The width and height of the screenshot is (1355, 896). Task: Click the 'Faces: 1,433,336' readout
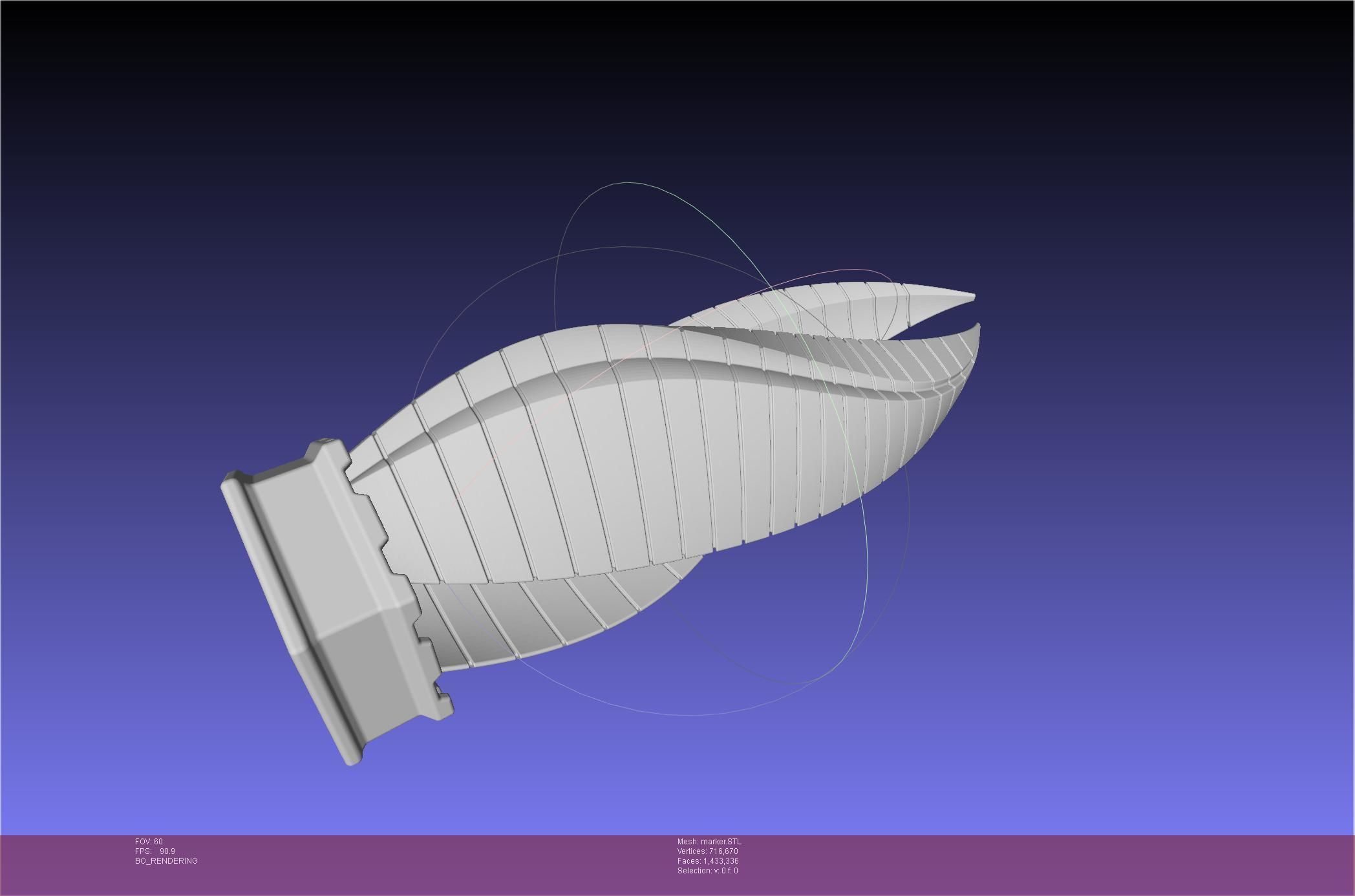click(x=708, y=861)
